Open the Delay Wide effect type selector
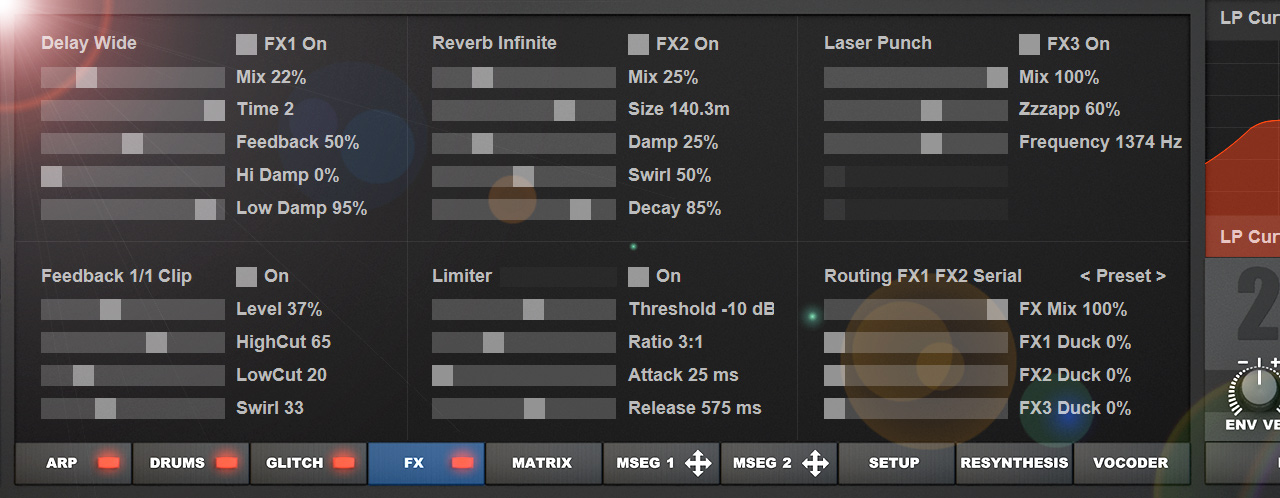1280x498 pixels. point(89,43)
